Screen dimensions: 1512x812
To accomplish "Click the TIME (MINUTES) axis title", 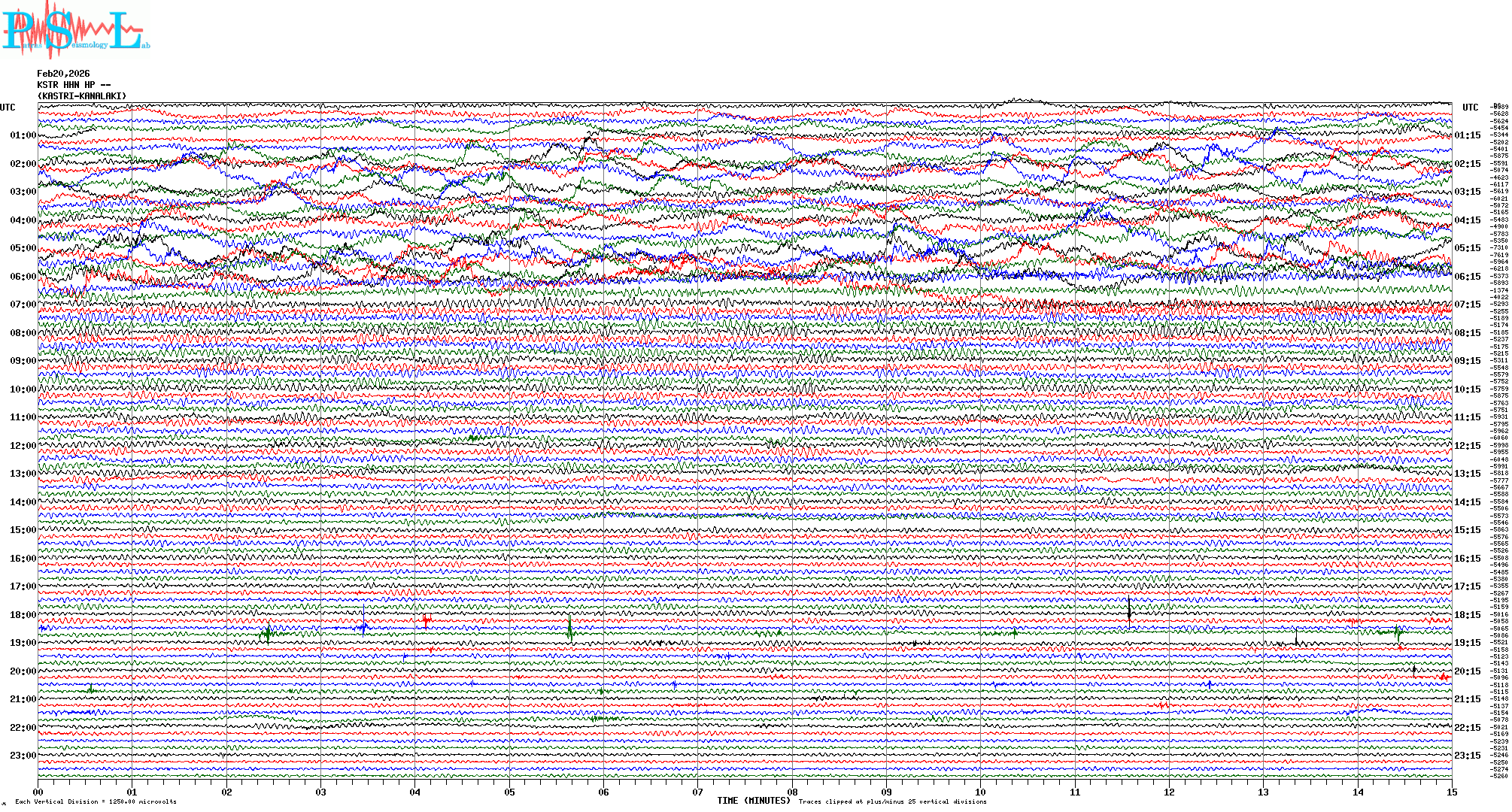I will pos(754,801).
